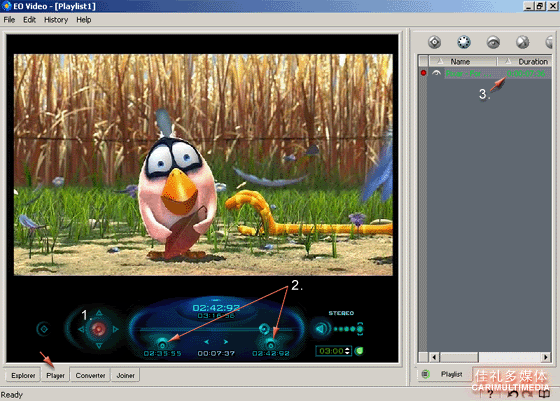Click the diamond icon left of player controls

(x=44, y=329)
